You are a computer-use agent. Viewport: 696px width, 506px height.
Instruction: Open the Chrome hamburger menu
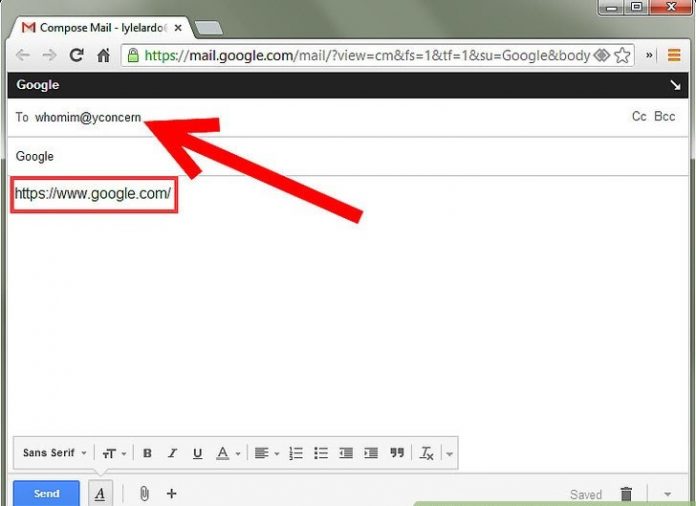coord(675,56)
